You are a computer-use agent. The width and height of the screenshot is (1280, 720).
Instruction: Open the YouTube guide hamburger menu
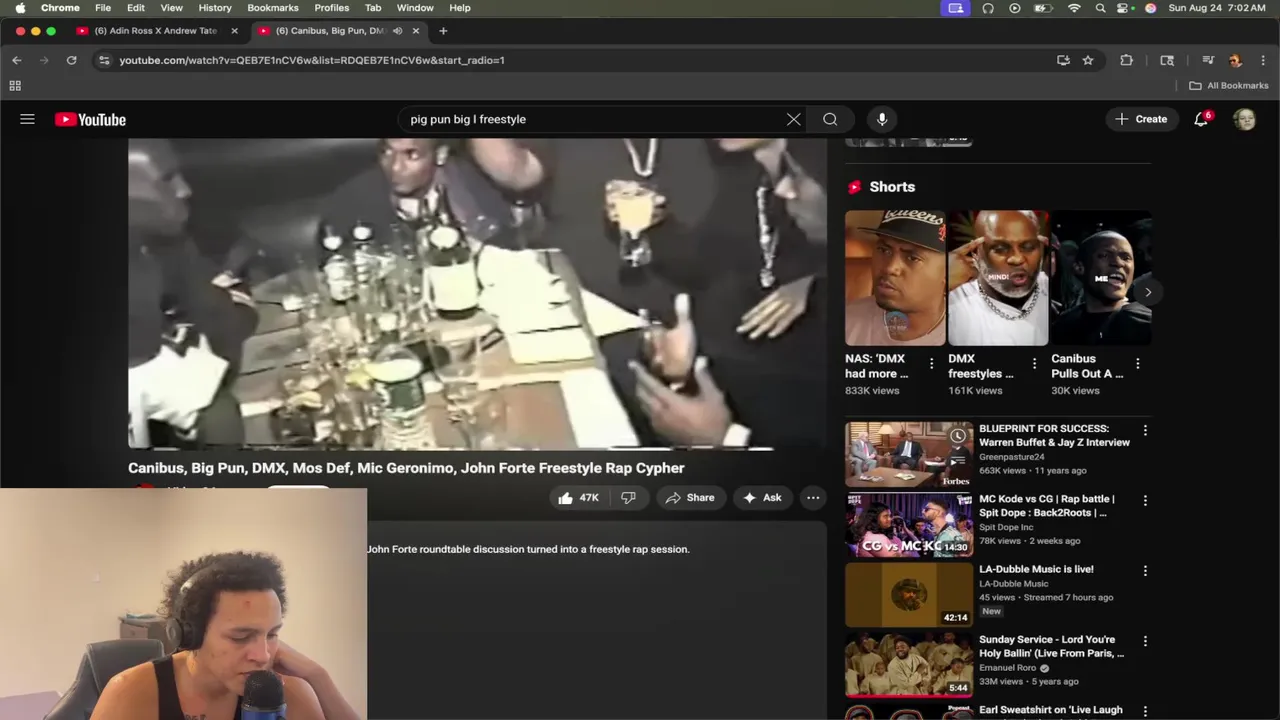point(27,119)
